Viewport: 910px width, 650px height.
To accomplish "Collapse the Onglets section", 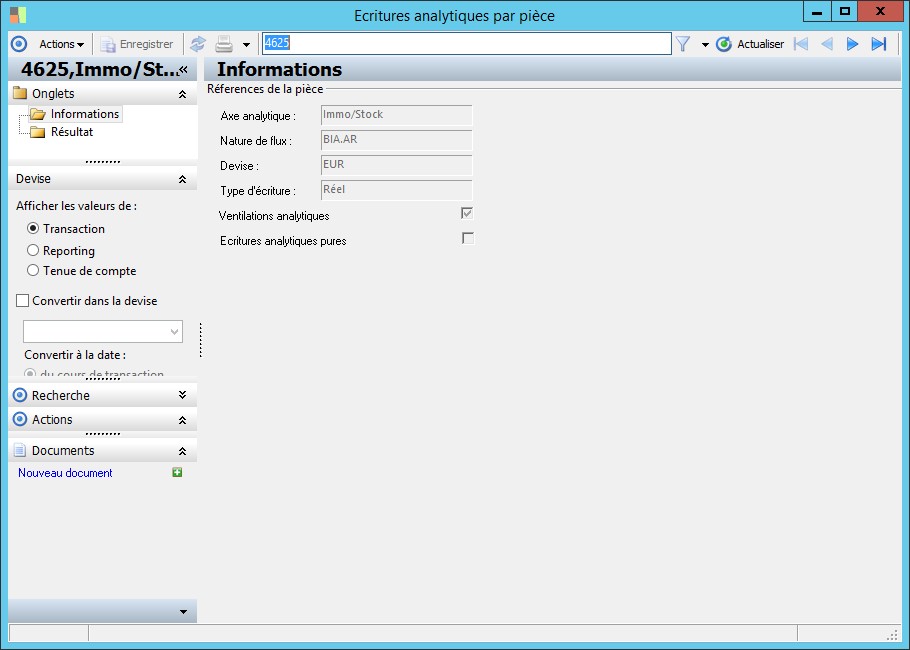I will (182, 94).
